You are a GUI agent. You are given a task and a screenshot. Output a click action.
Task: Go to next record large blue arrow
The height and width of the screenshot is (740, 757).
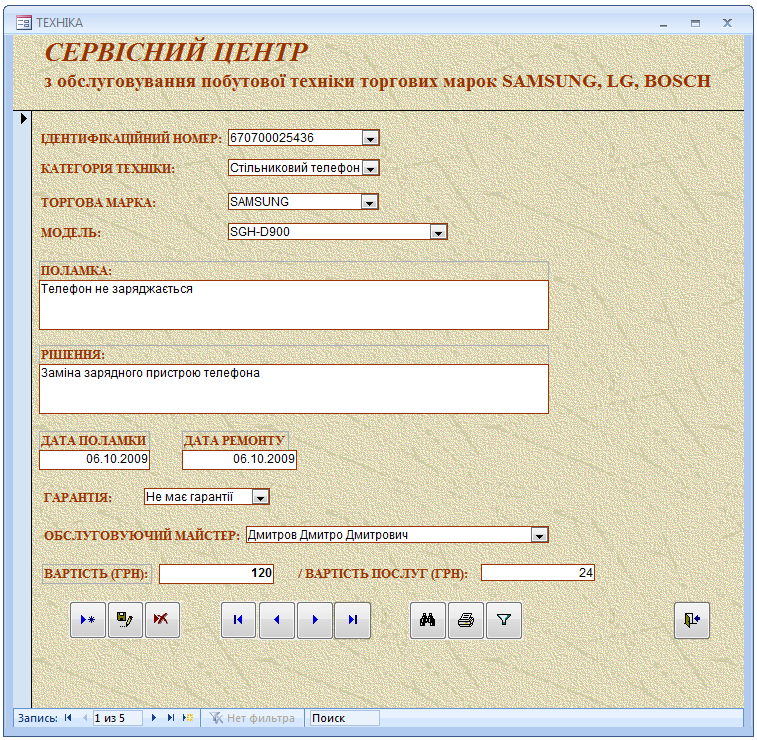point(315,620)
